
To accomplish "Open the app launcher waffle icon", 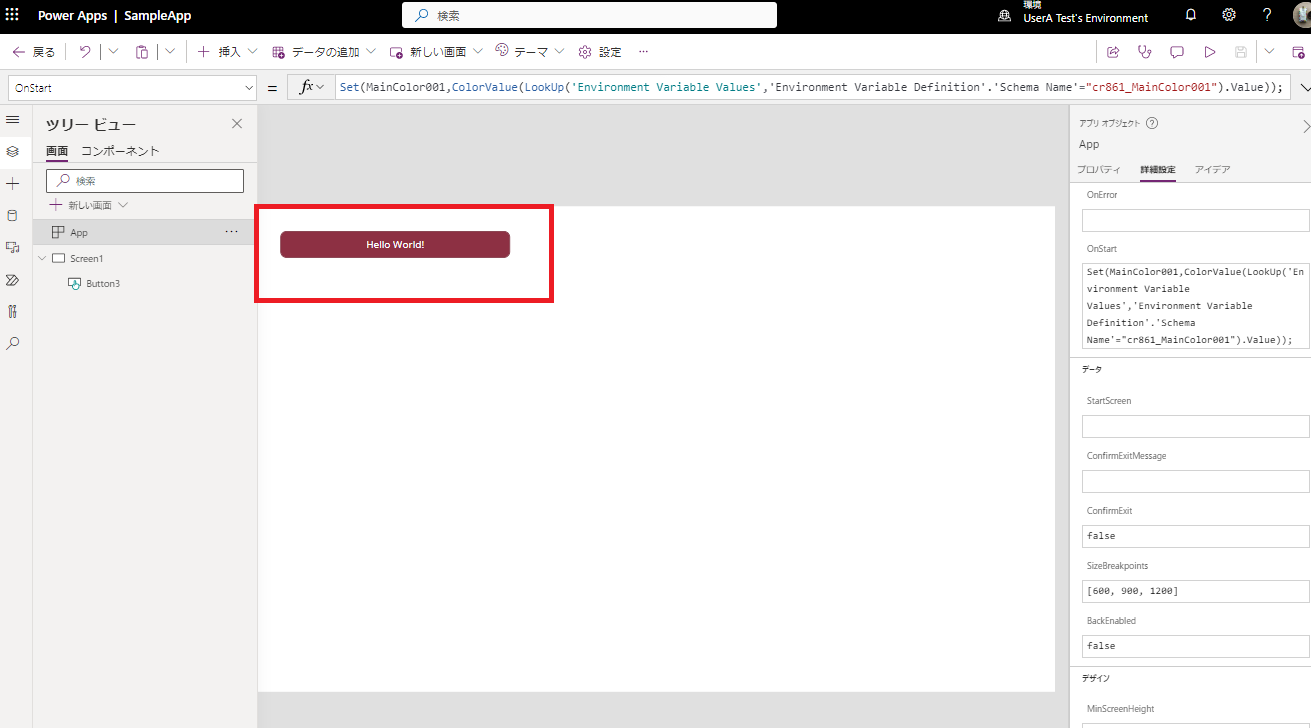I will pyautogui.click(x=13, y=15).
